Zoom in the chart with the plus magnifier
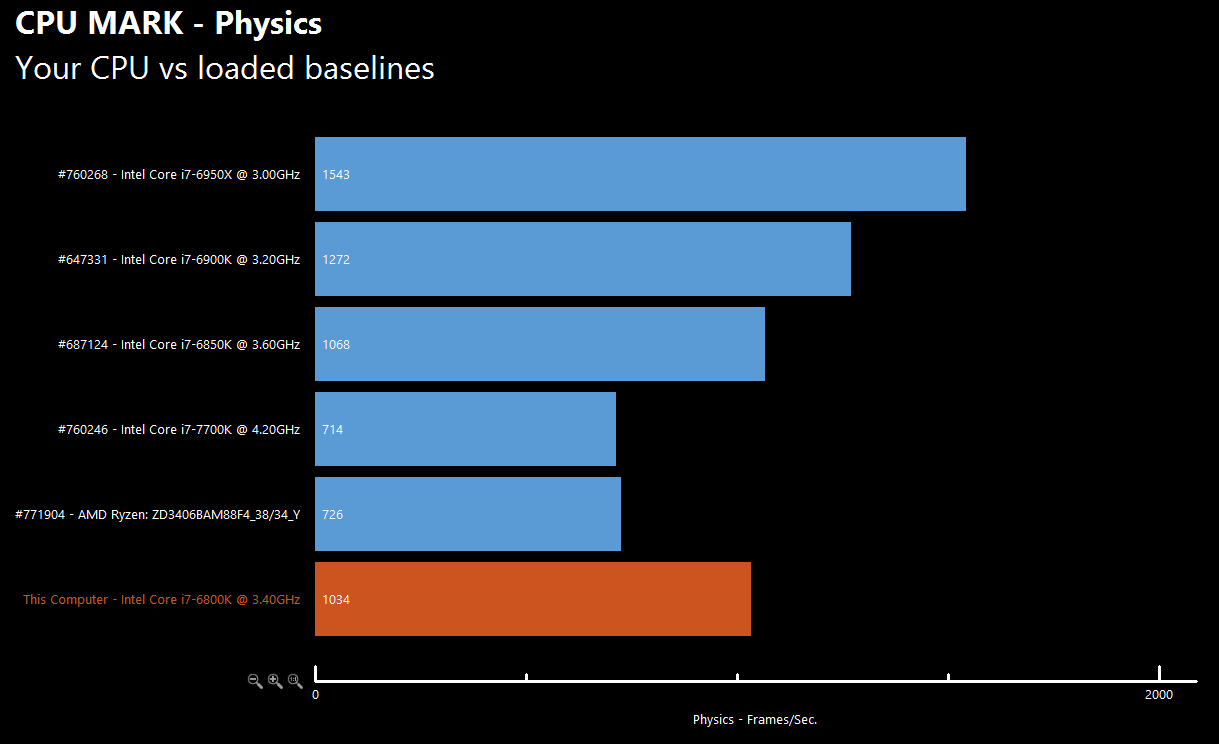 275,681
